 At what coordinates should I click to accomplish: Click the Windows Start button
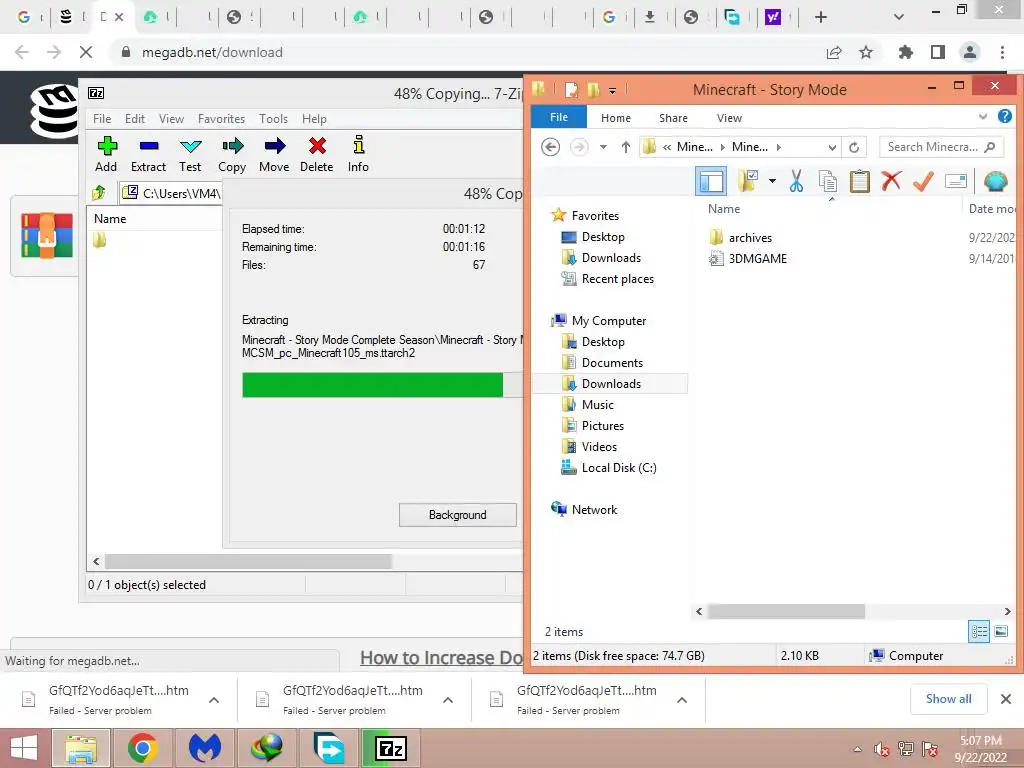pos(24,748)
